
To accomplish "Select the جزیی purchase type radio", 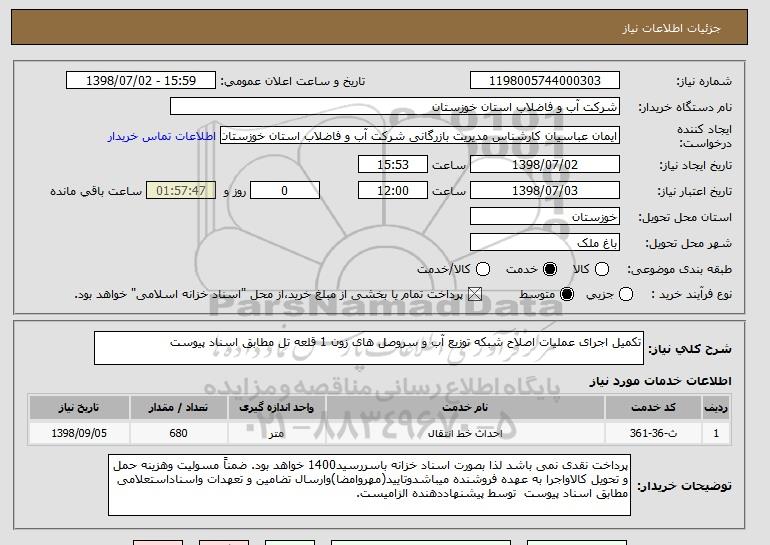I will coord(626,294).
